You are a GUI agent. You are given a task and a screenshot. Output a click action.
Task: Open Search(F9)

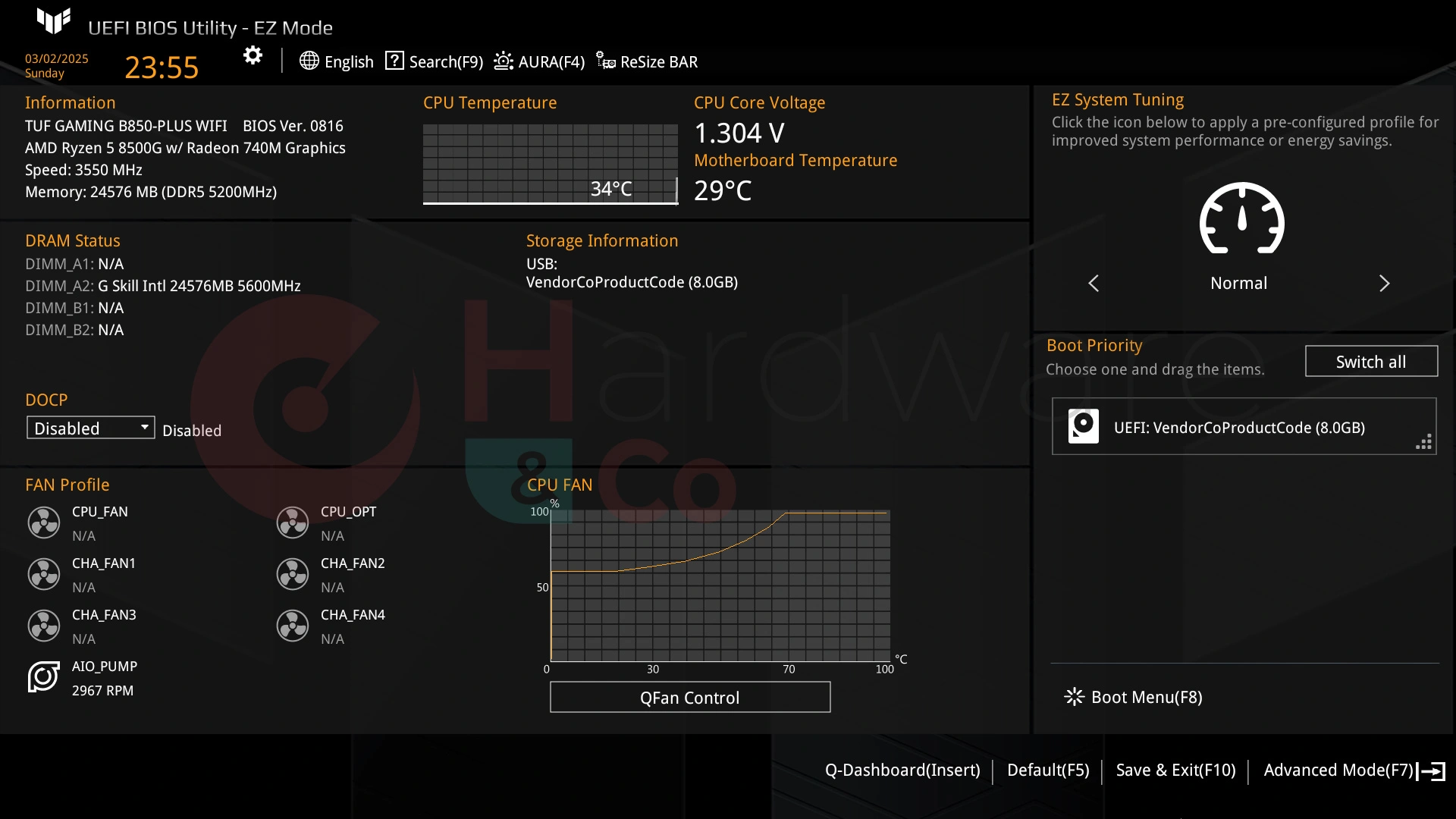(446, 61)
